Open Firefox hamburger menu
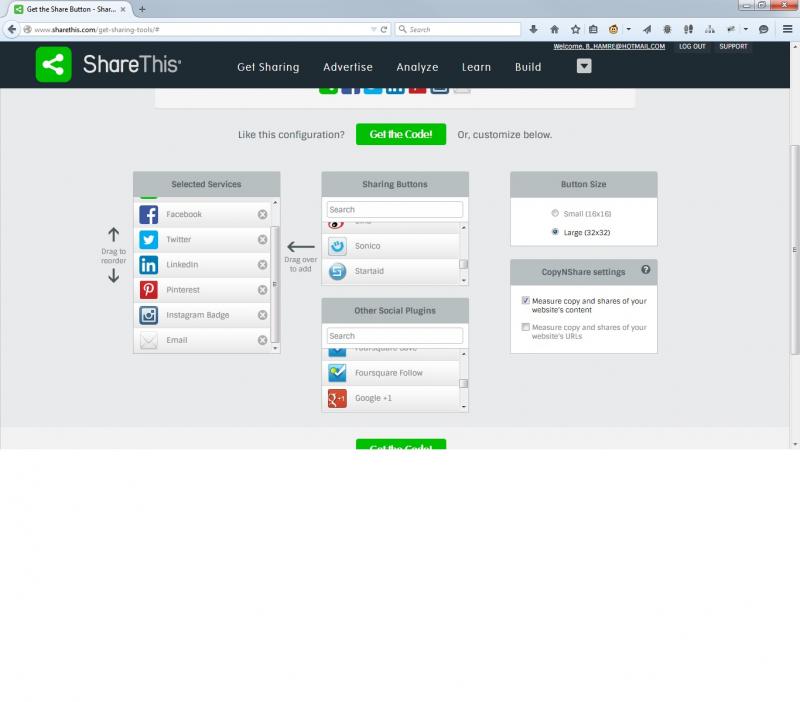800x702 pixels. (787, 29)
